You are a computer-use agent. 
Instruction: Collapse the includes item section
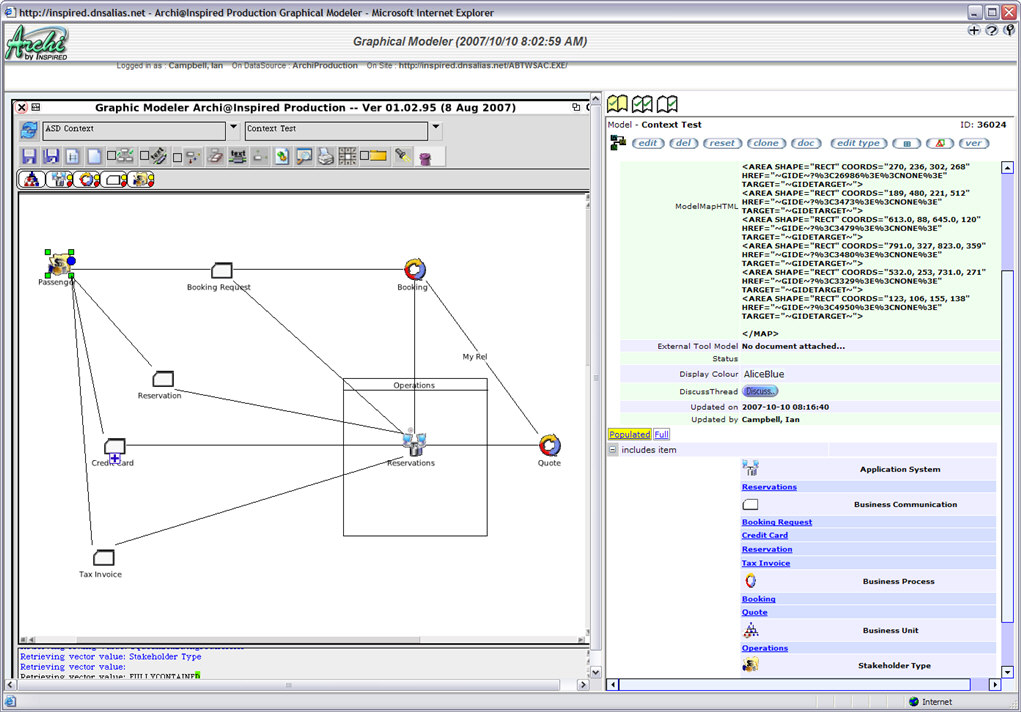[613, 448]
